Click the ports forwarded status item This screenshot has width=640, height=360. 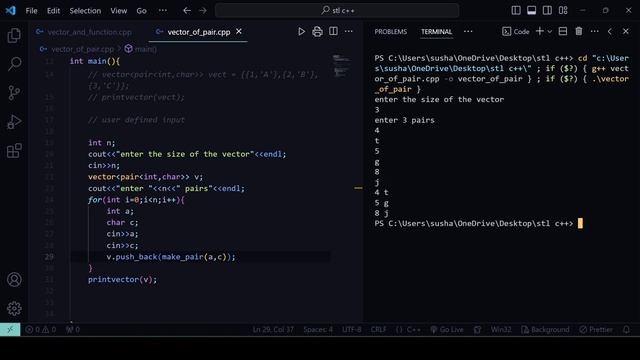click(72, 329)
